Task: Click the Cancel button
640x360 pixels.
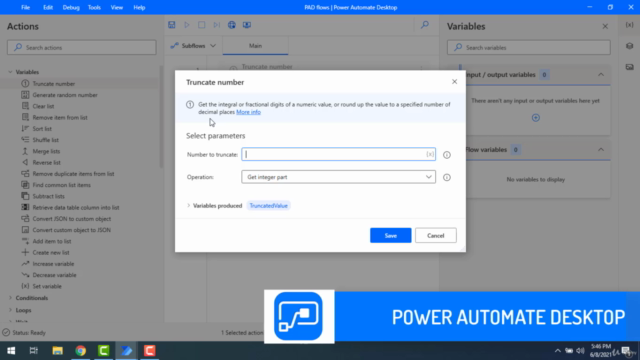Action: pyautogui.click(x=436, y=236)
